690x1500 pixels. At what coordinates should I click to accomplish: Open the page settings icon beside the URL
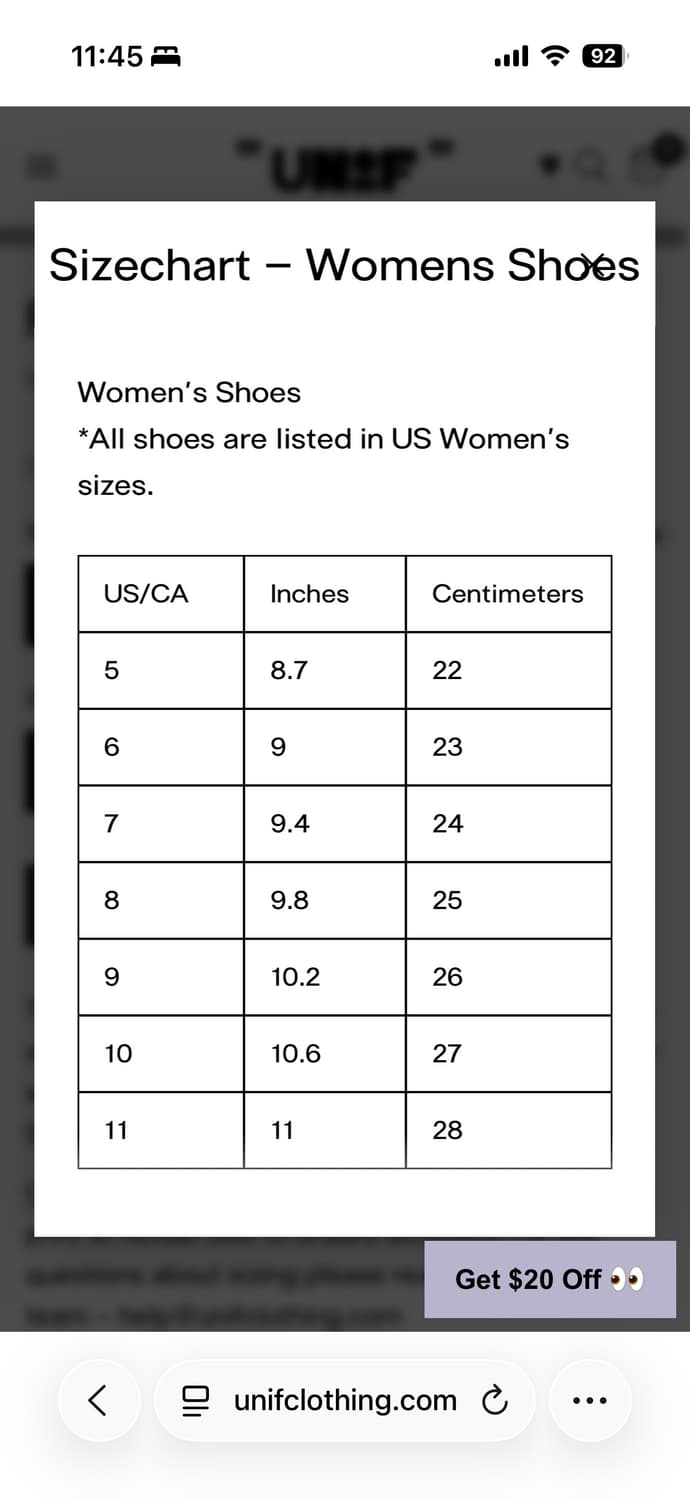click(x=194, y=1401)
